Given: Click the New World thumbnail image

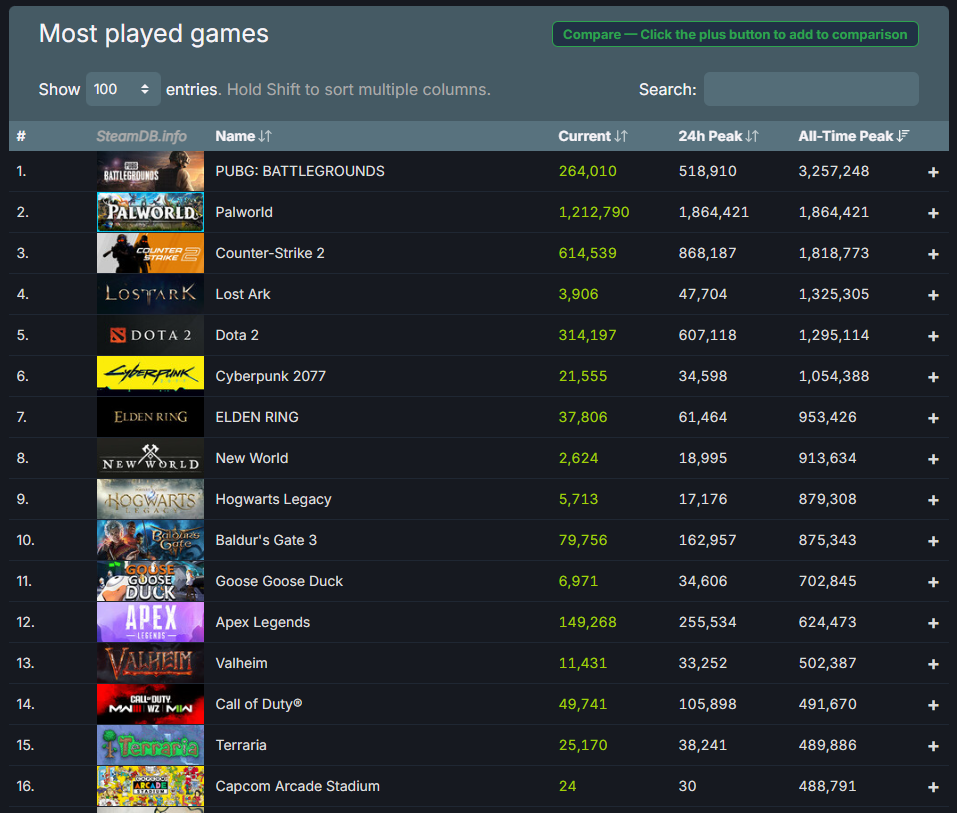Looking at the screenshot, I should [x=150, y=458].
